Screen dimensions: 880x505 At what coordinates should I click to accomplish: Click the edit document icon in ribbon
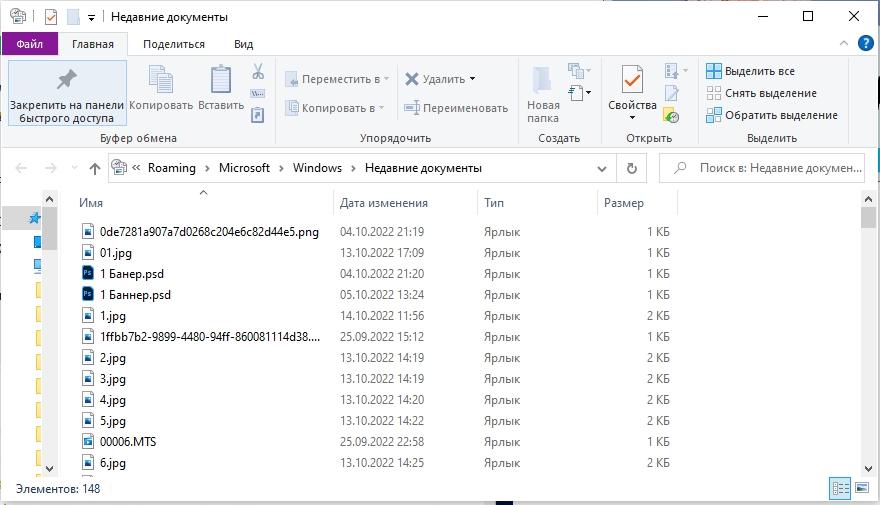click(671, 93)
